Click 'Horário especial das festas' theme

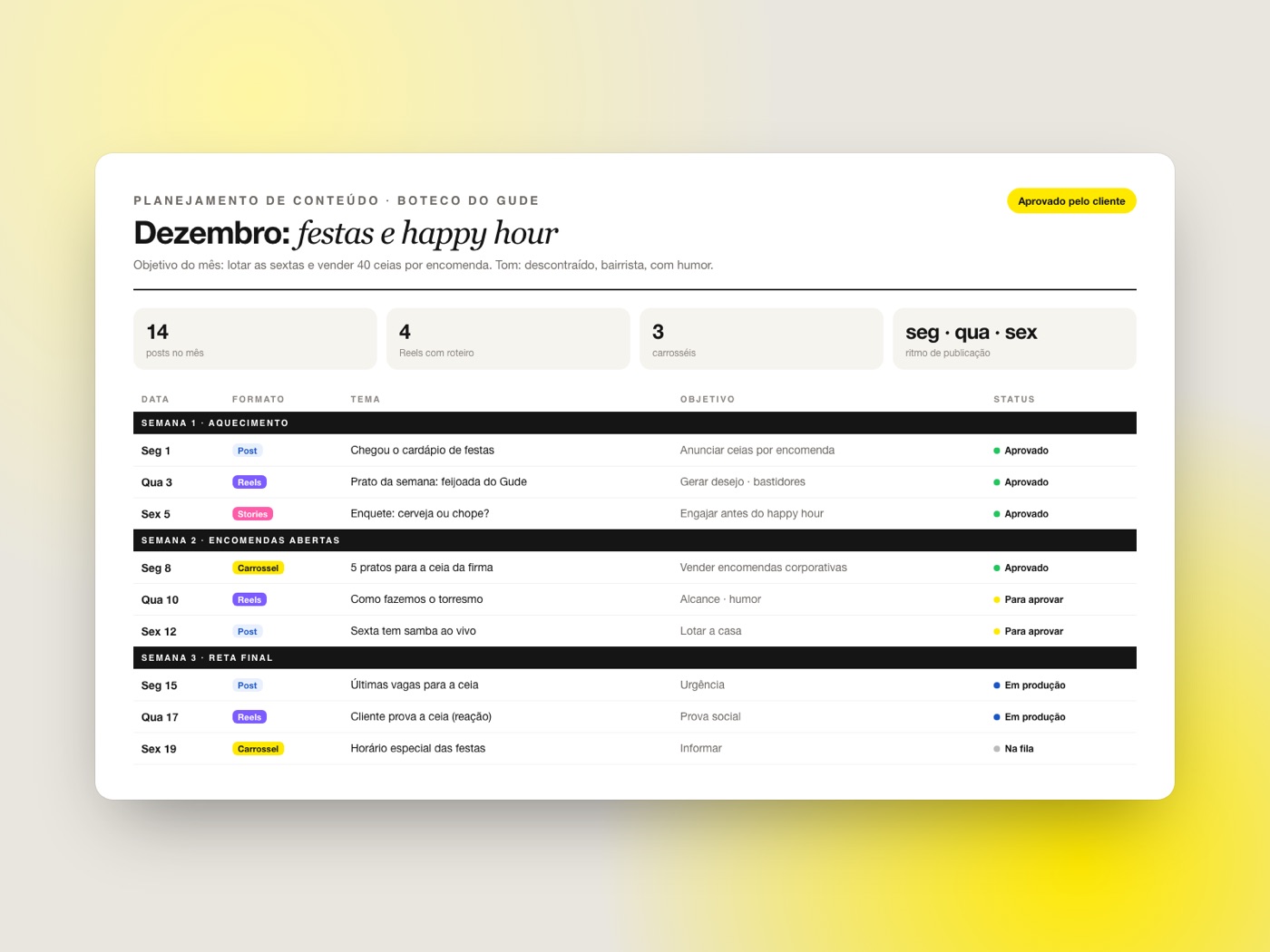click(418, 749)
